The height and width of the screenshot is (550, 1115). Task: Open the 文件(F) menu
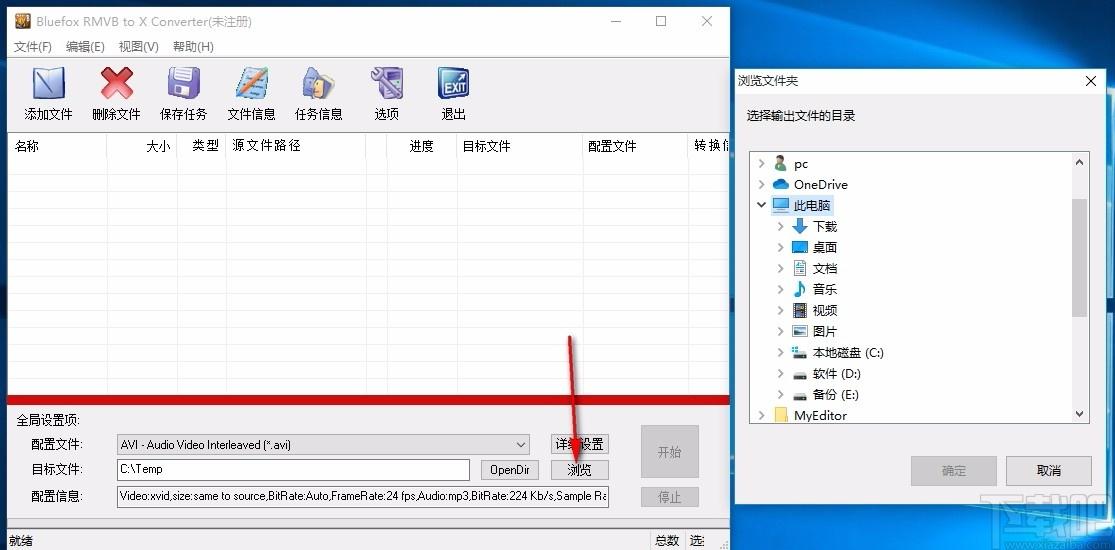(x=33, y=46)
